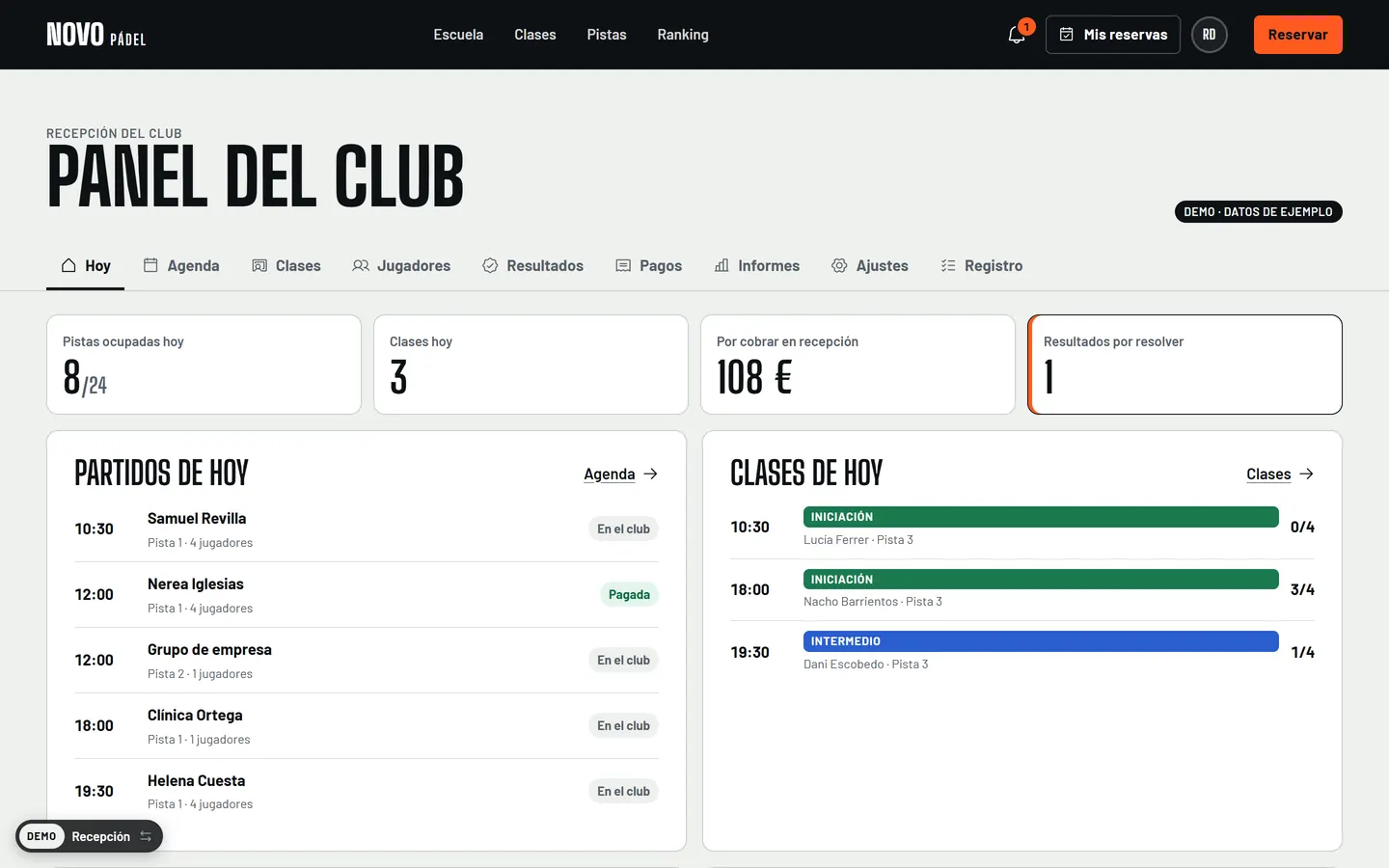Click the people icon beside Jugadores
This screenshot has height=868, width=1389.
(x=361, y=265)
